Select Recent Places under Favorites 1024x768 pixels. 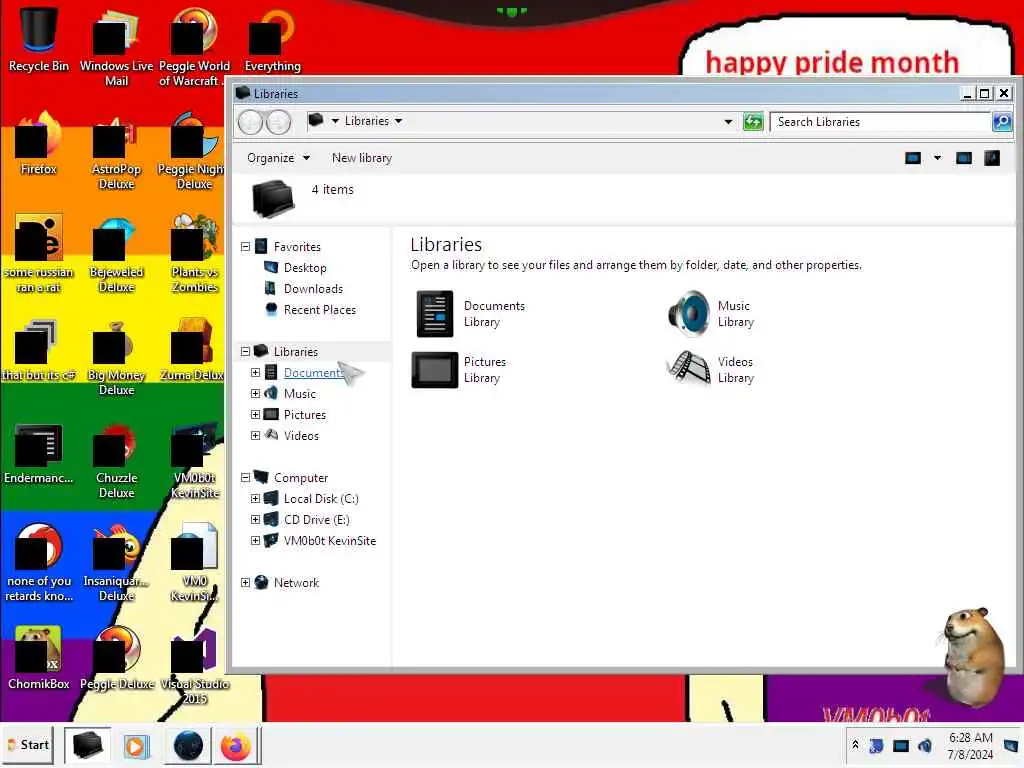(319, 310)
